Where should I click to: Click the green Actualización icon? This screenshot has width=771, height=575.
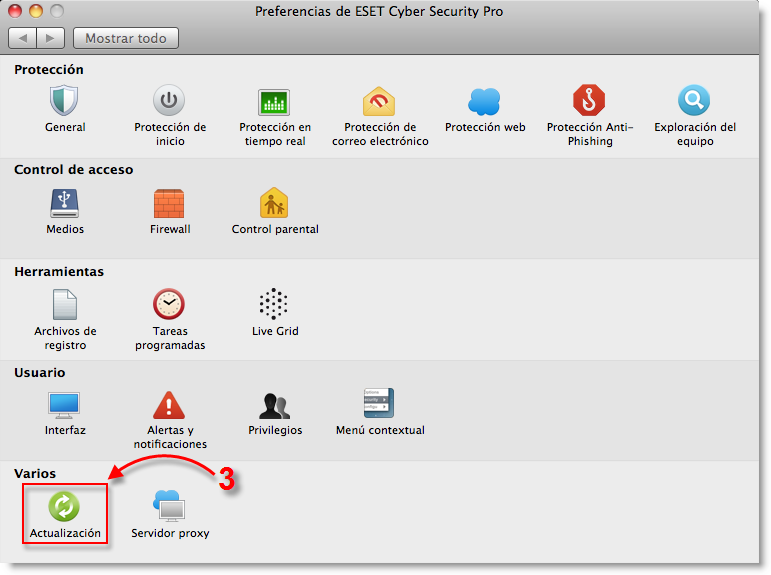[x=65, y=507]
